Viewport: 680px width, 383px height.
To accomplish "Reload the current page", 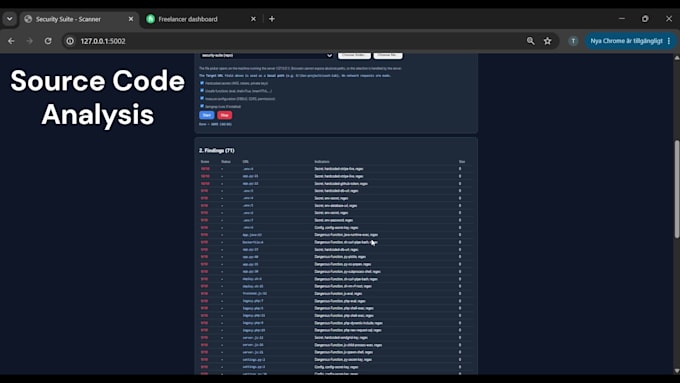I will tap(48, 41).
